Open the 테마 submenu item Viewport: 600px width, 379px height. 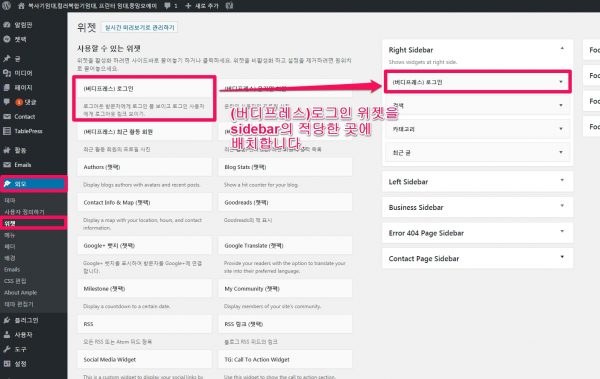coord(10,200)
